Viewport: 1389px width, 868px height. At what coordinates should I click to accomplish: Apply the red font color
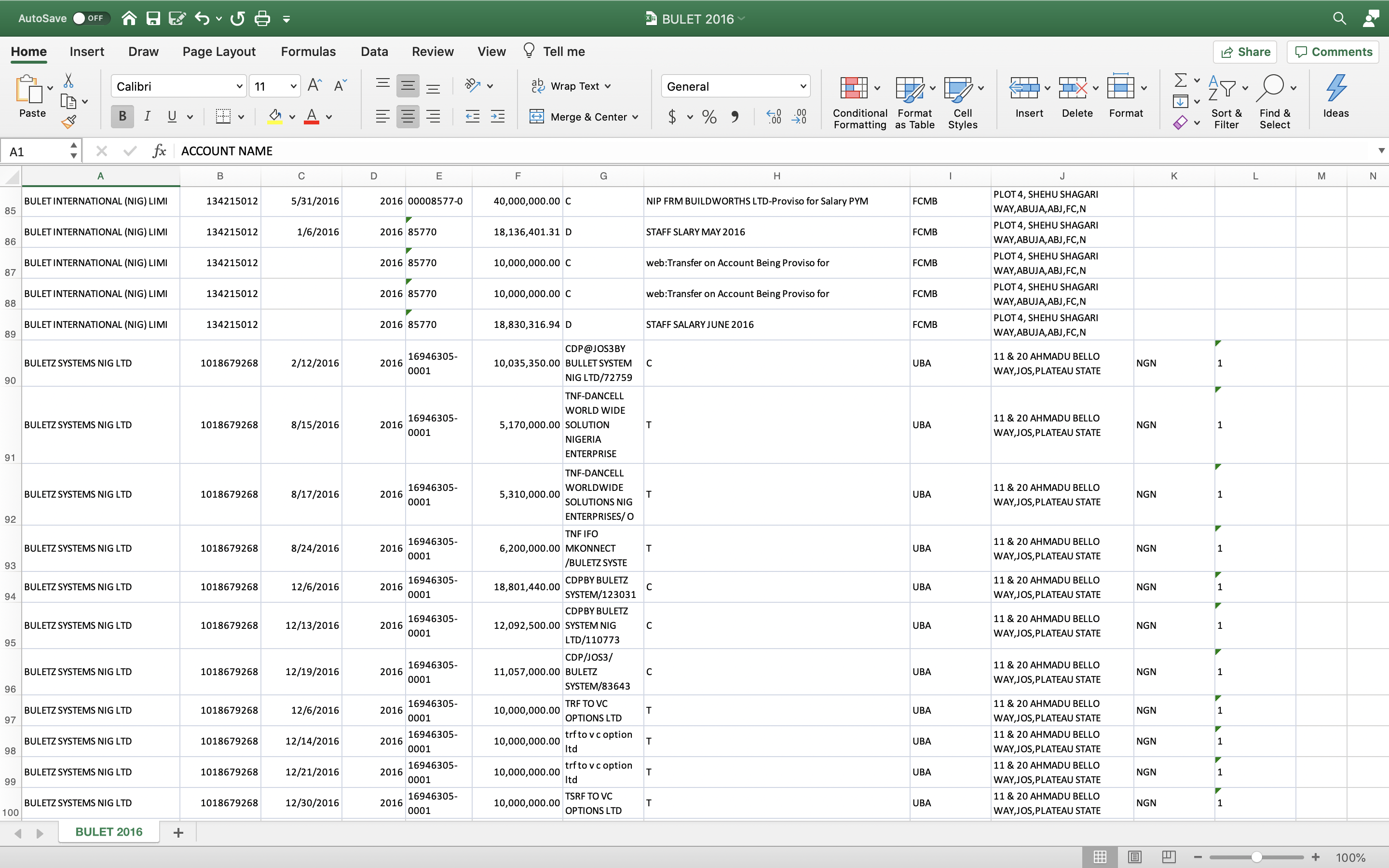[x=311, y=117]
